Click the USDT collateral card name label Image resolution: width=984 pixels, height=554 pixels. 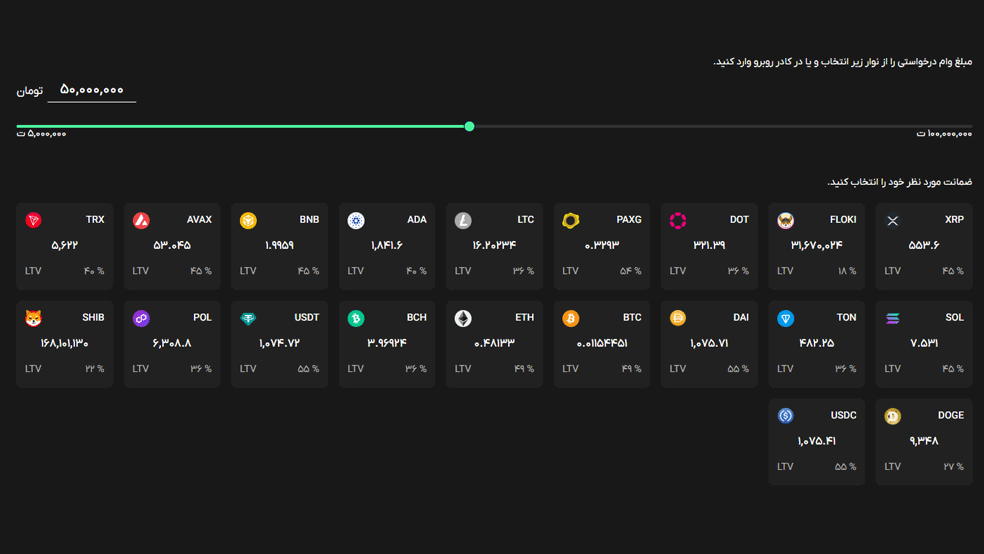(x=307, y=317)
